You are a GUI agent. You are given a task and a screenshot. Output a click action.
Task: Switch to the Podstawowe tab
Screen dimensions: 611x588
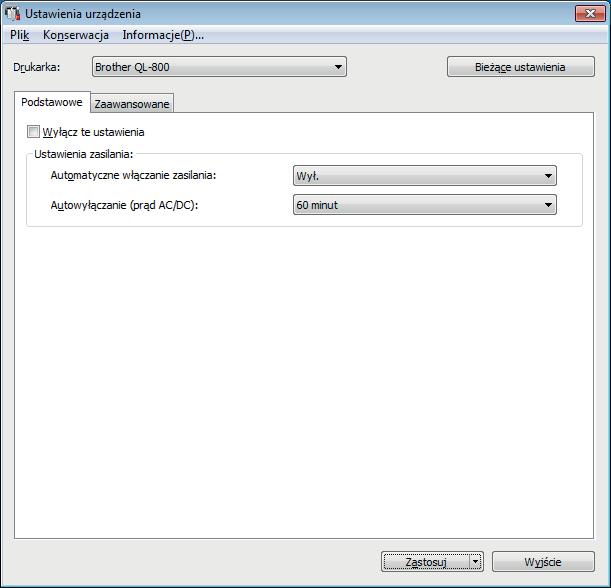[x=52, y=102]
